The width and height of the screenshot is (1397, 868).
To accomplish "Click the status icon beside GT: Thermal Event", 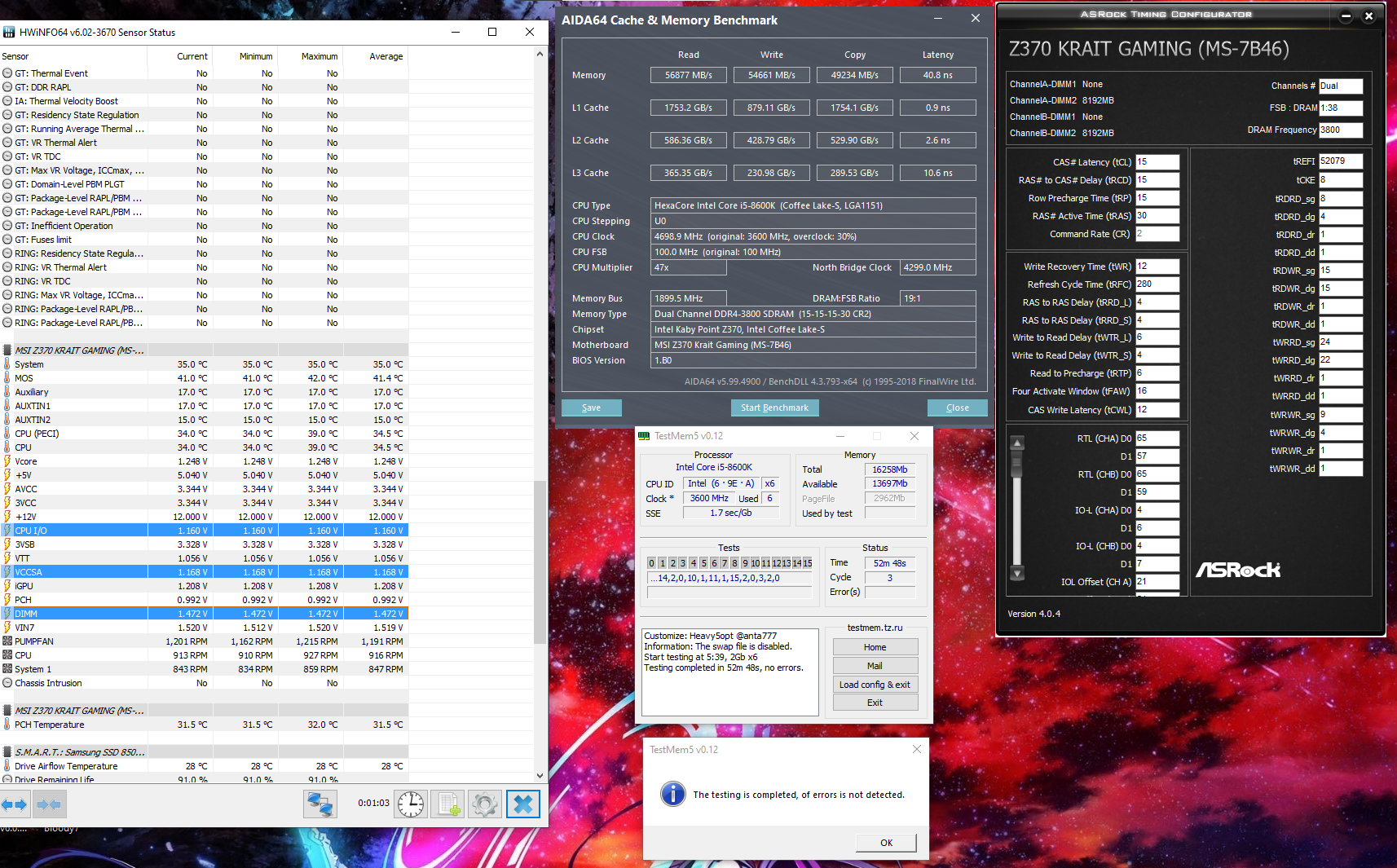I will click(x=7, y=73).
